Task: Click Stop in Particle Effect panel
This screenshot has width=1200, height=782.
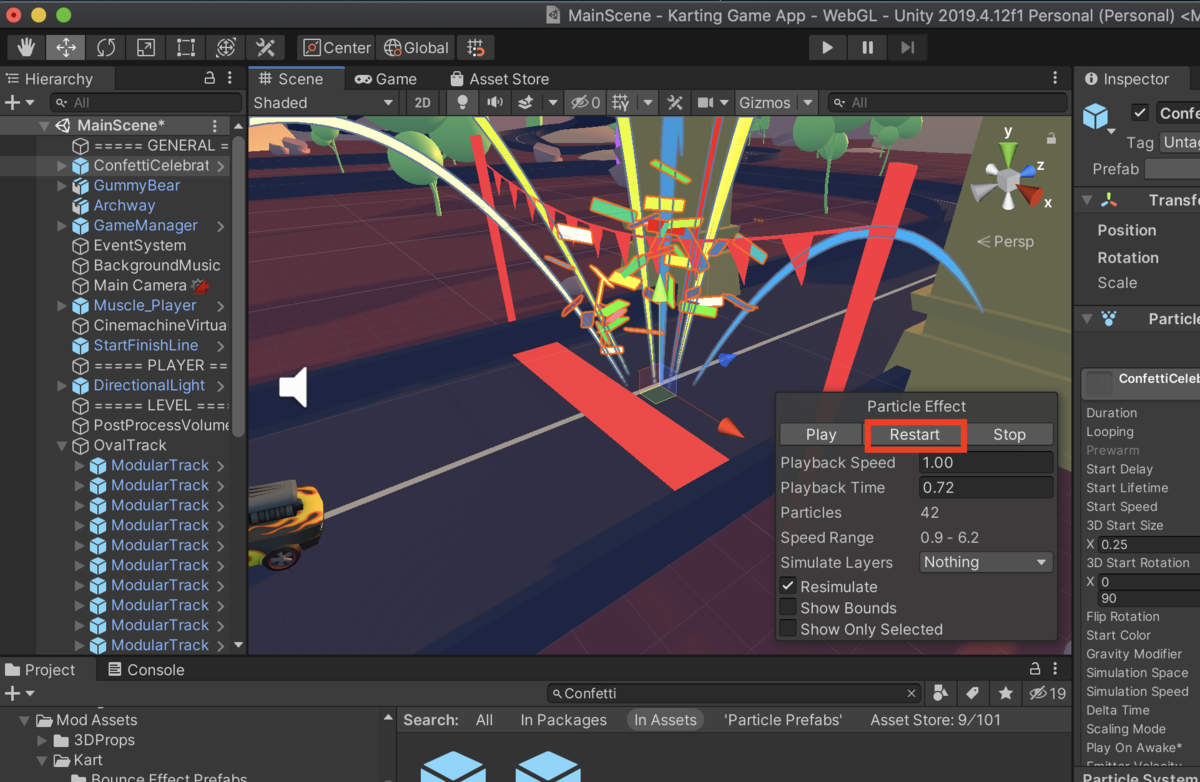Action: coord(1009,434)
